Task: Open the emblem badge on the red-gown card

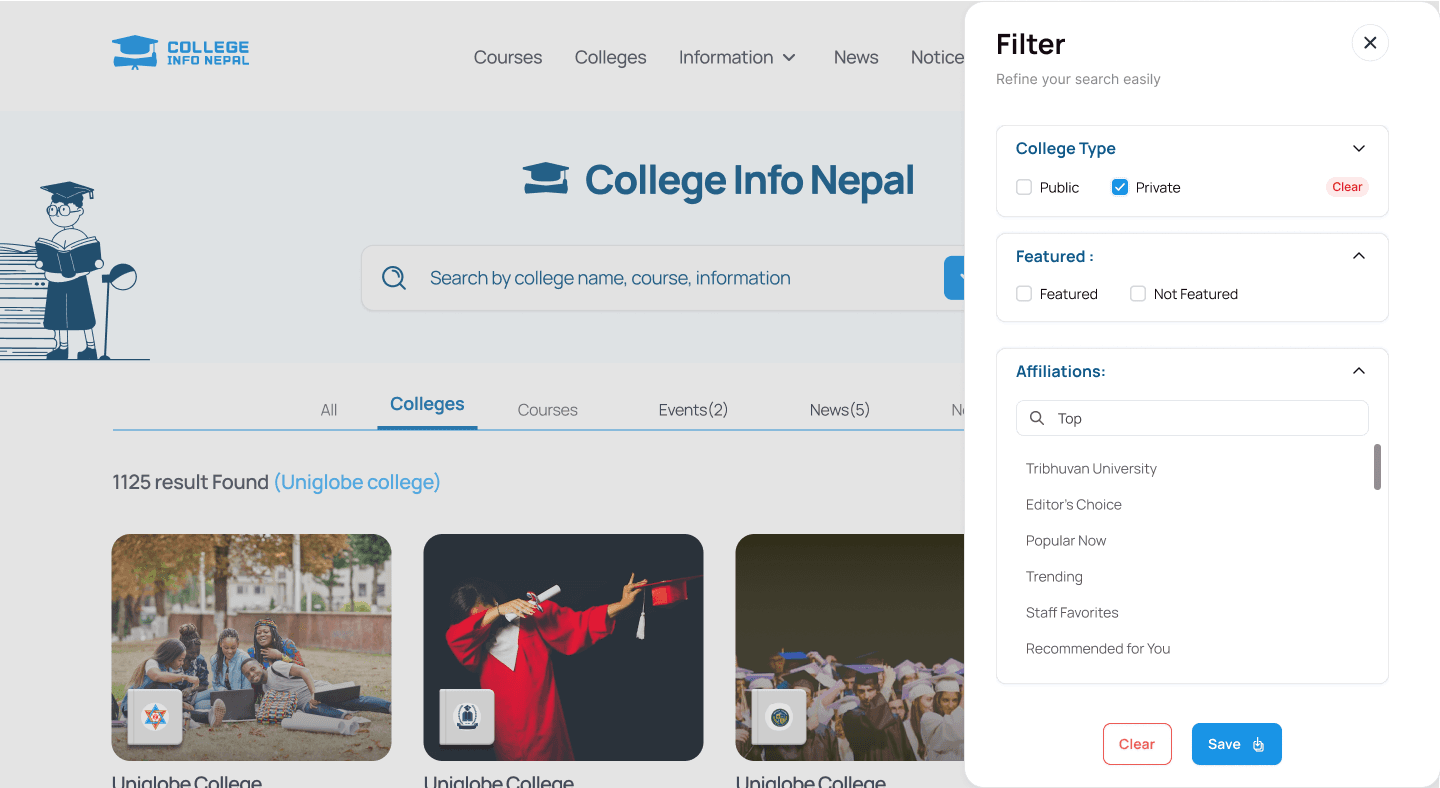Action: (467, 716)
